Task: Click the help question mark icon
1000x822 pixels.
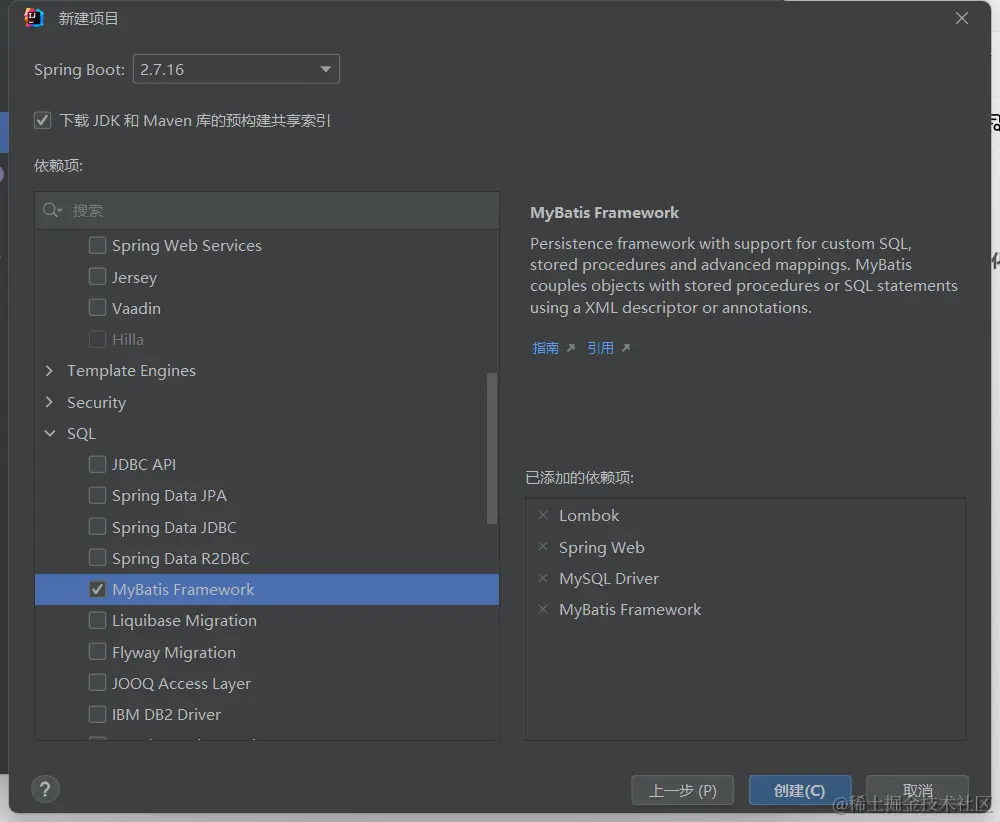Action: (45, 789)
